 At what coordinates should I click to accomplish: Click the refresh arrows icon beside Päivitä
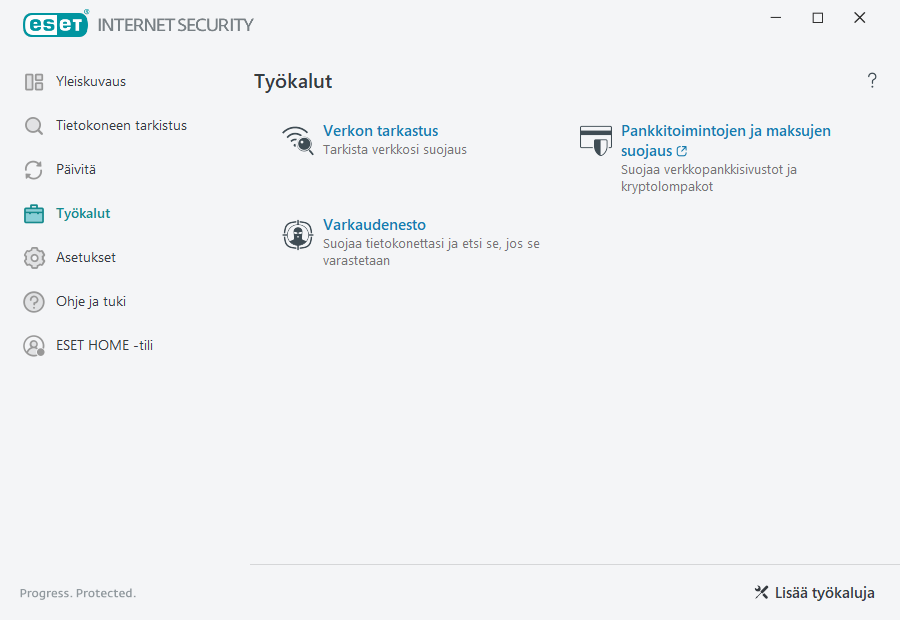34,170
